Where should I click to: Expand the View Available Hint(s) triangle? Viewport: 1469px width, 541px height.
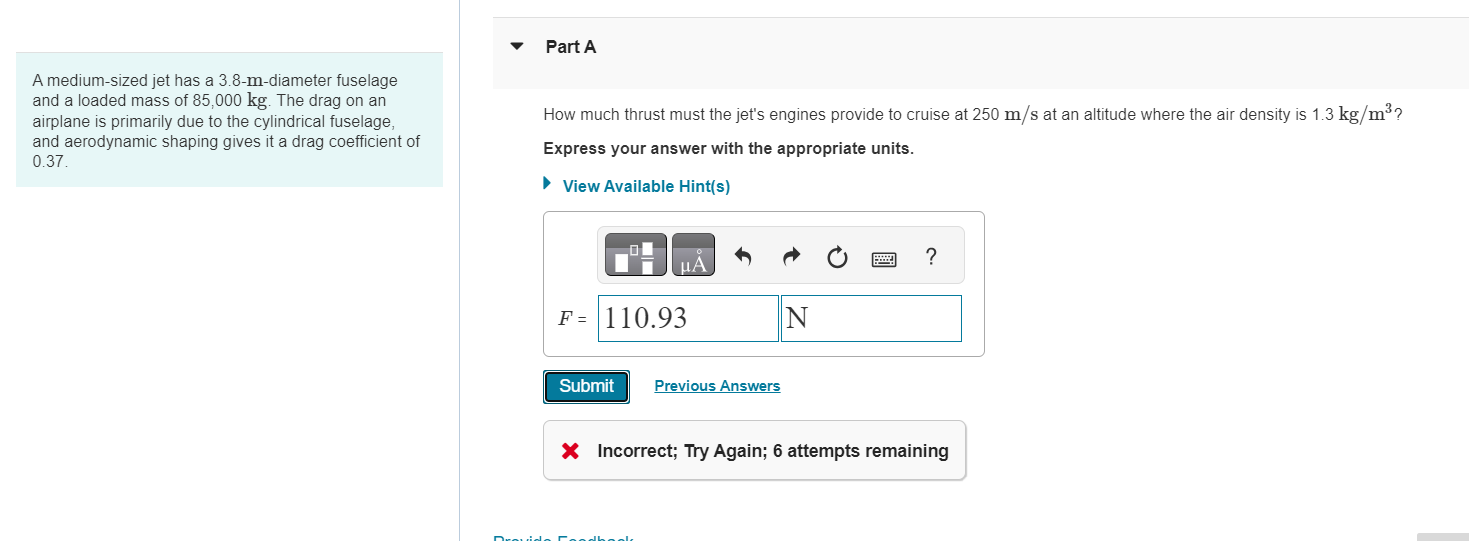coord(548,184)
